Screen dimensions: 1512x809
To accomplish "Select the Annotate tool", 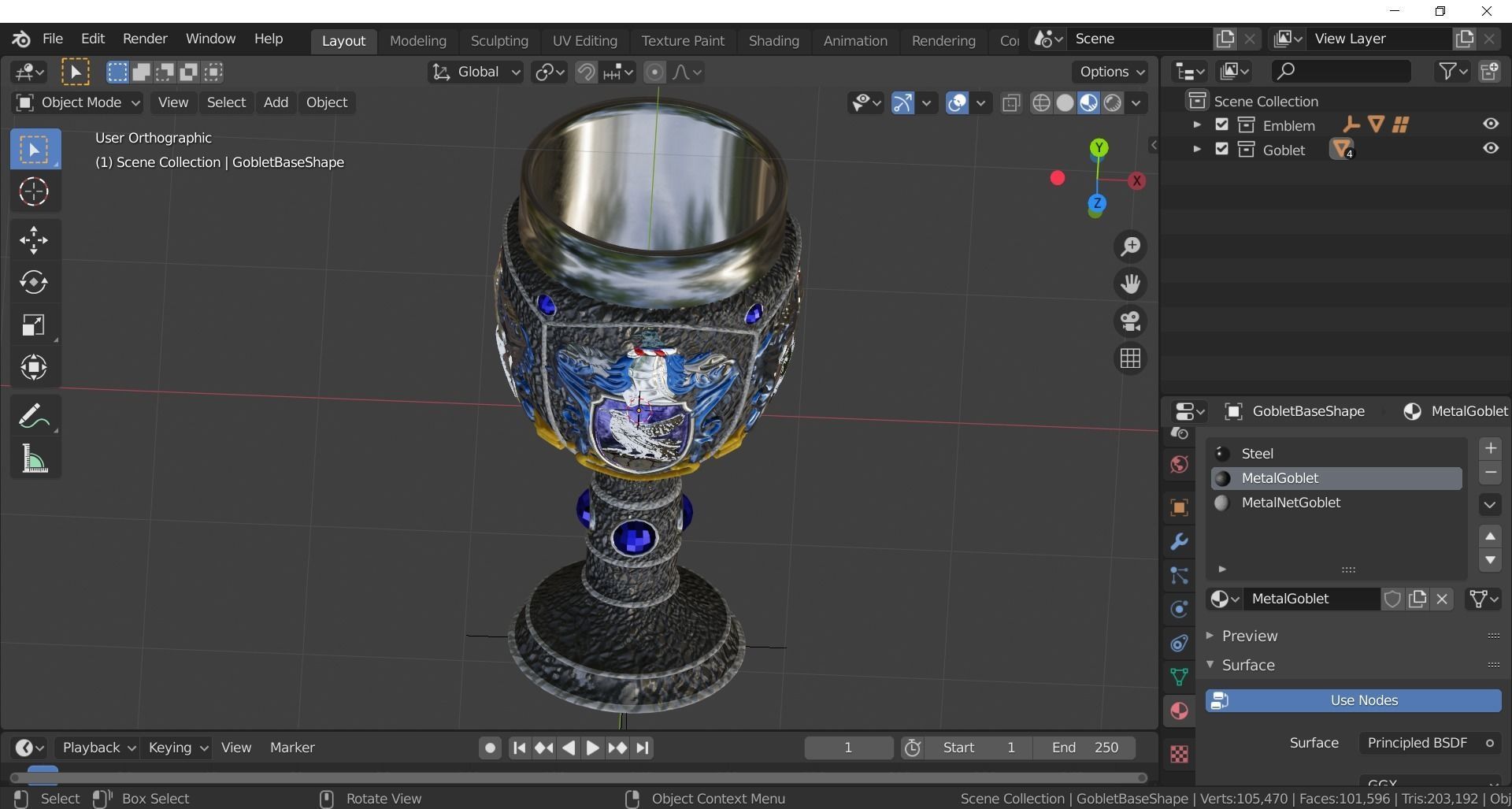I will coord(34,415).
